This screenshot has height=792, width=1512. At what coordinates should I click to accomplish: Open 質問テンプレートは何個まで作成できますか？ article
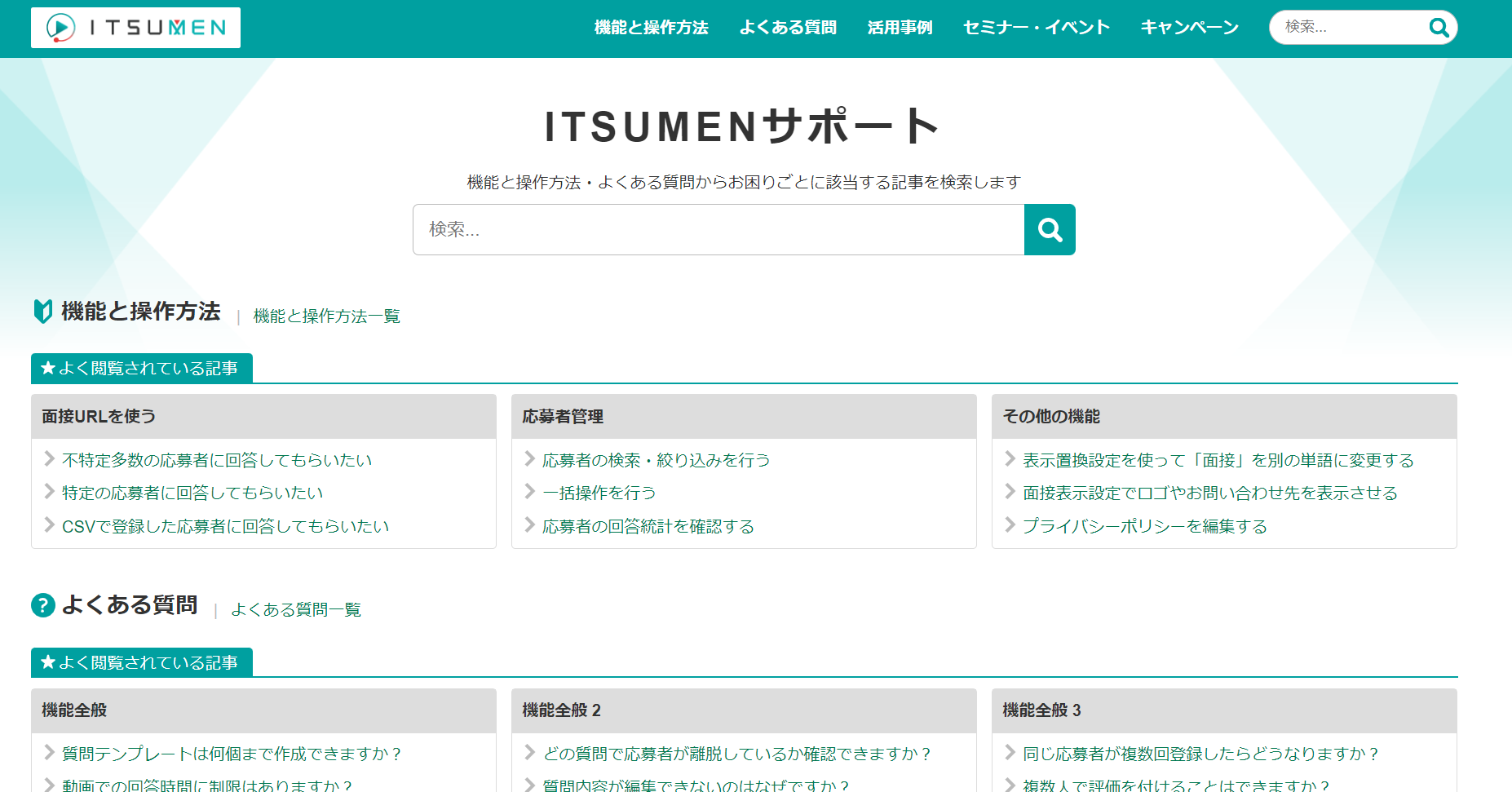232,754
